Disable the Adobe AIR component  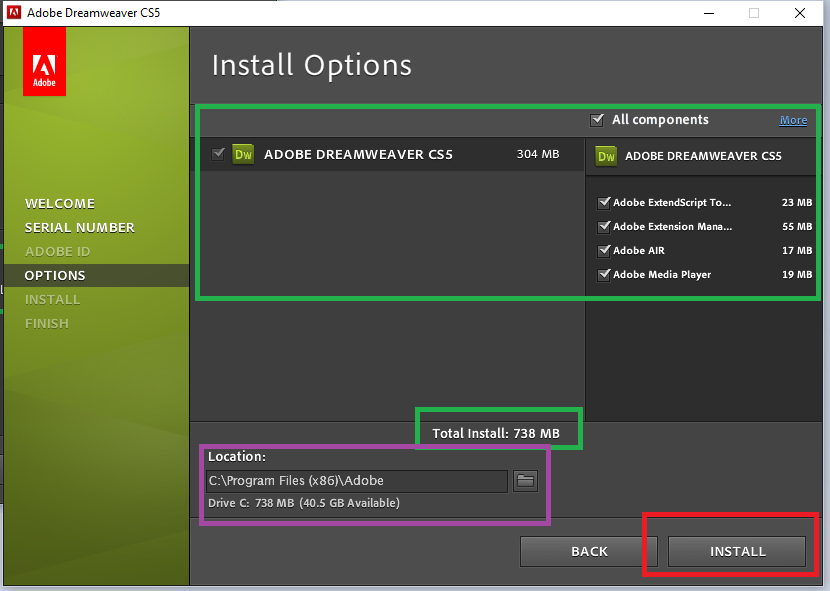coord(604,251)
